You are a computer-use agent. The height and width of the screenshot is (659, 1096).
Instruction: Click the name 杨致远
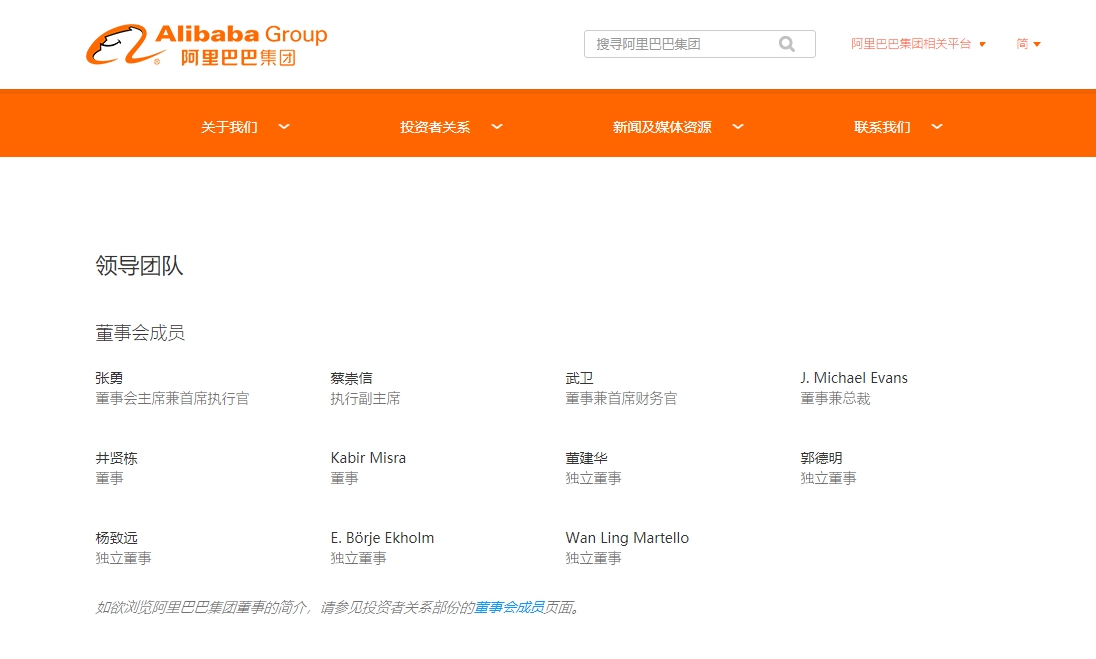click(x=117, y=538)
